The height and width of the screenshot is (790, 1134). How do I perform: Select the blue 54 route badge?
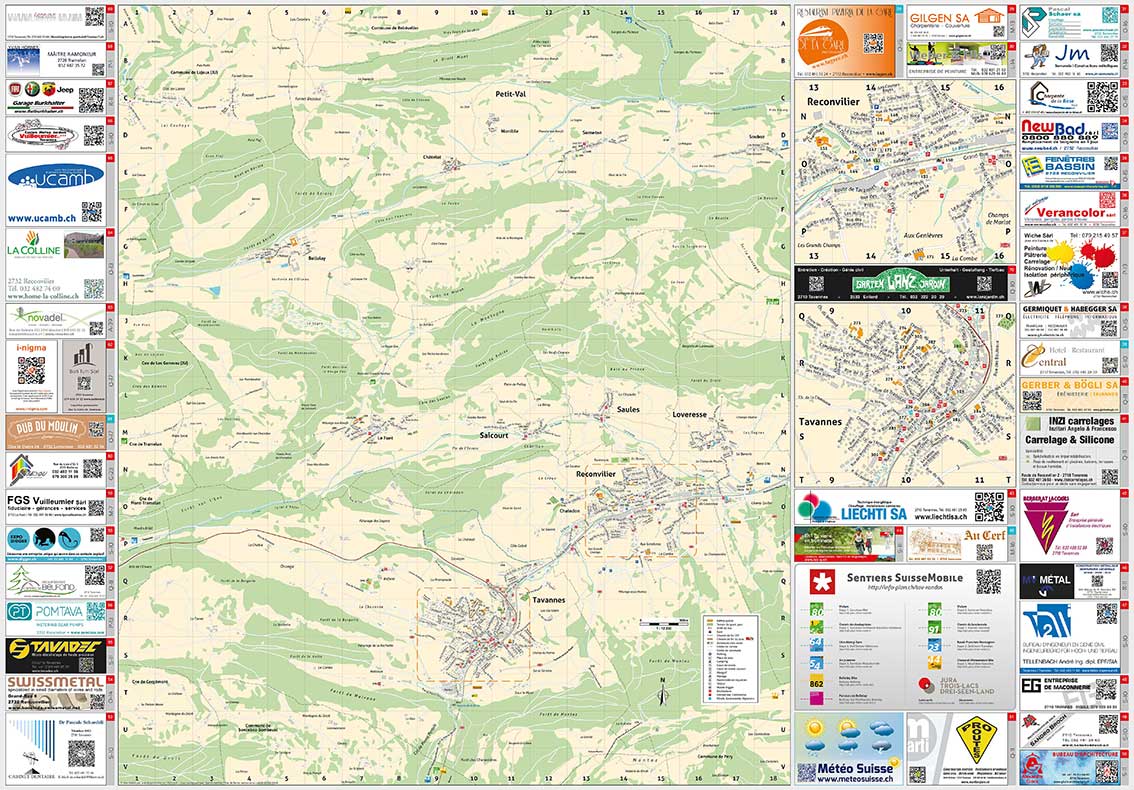coord(817,663)
